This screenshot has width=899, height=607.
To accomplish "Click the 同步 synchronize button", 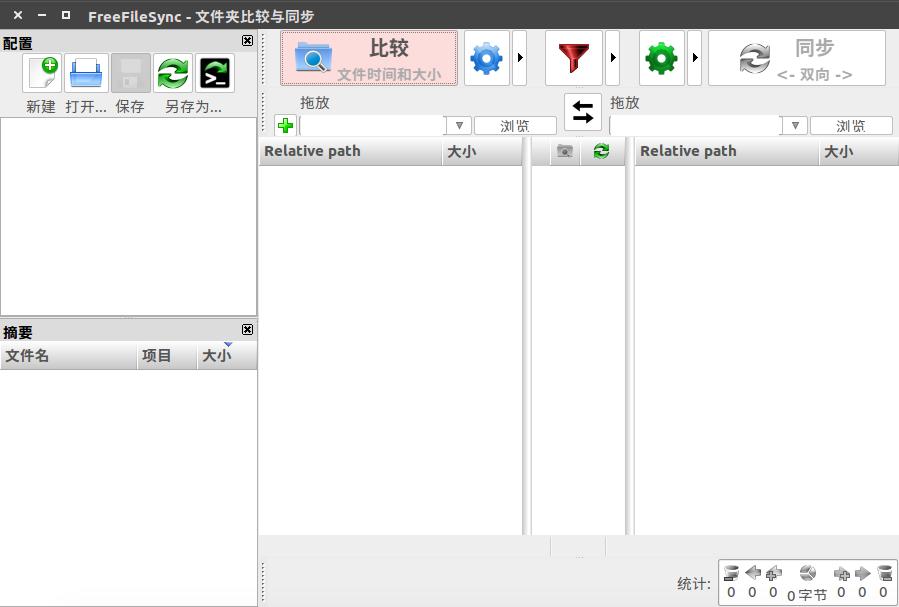I will click(797, 58).
